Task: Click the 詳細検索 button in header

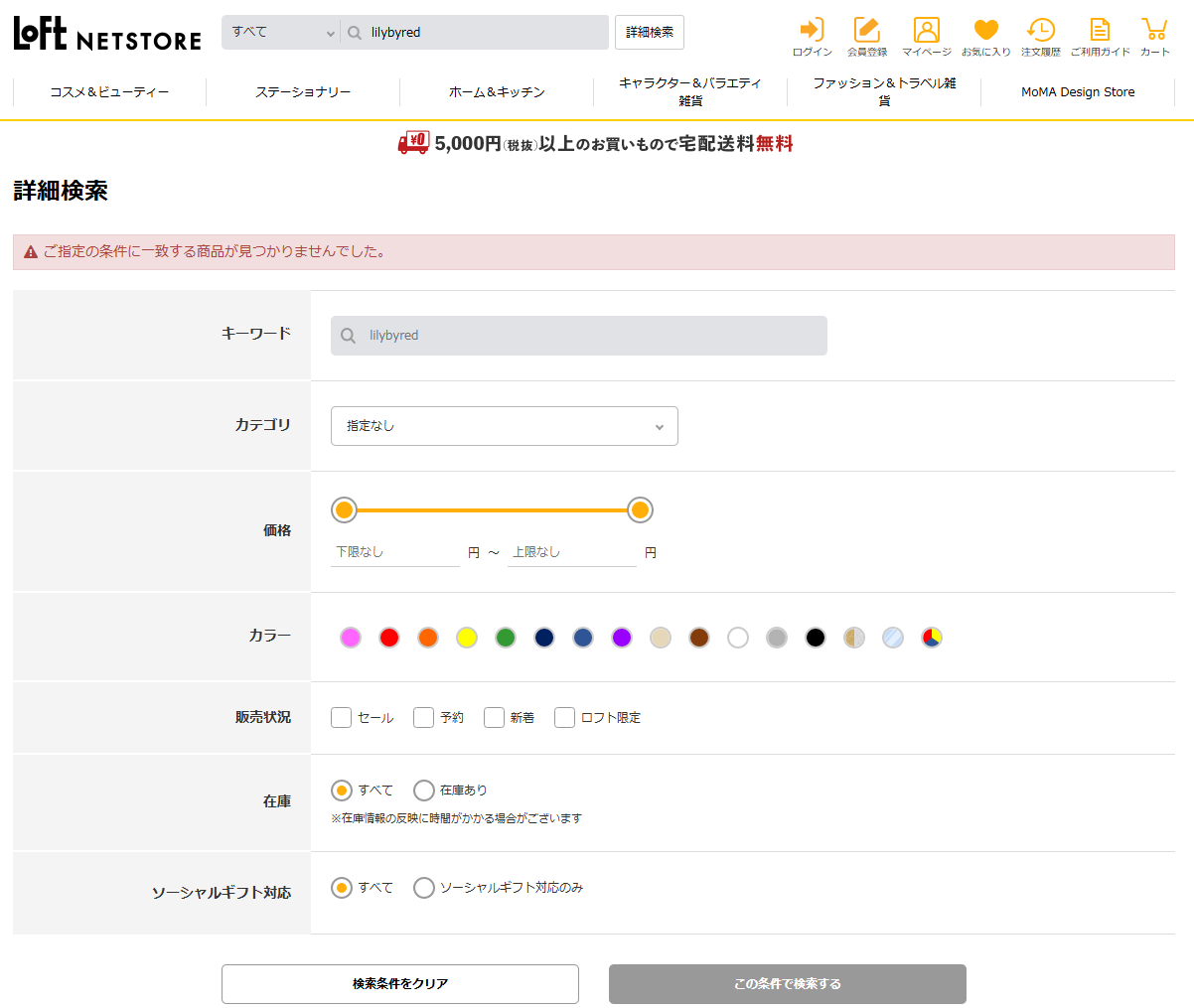Action: pos(650,33)
